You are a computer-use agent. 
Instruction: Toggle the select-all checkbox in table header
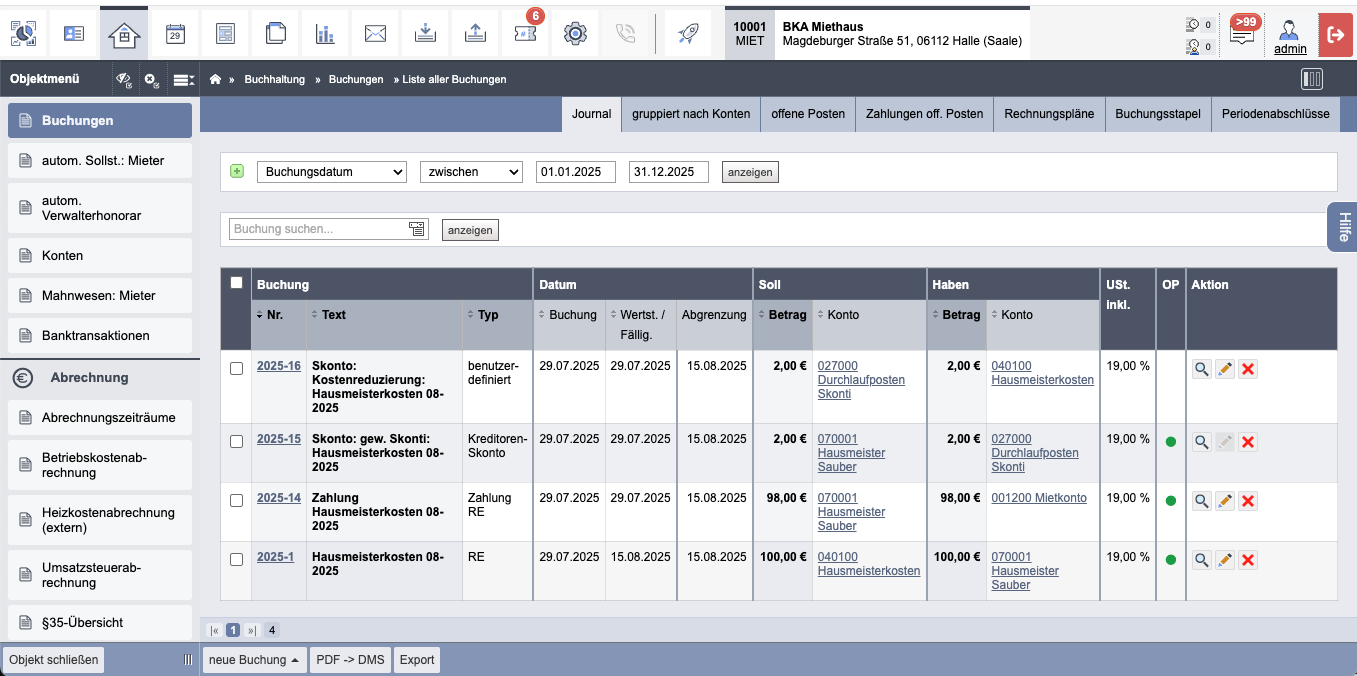(236, 283)
